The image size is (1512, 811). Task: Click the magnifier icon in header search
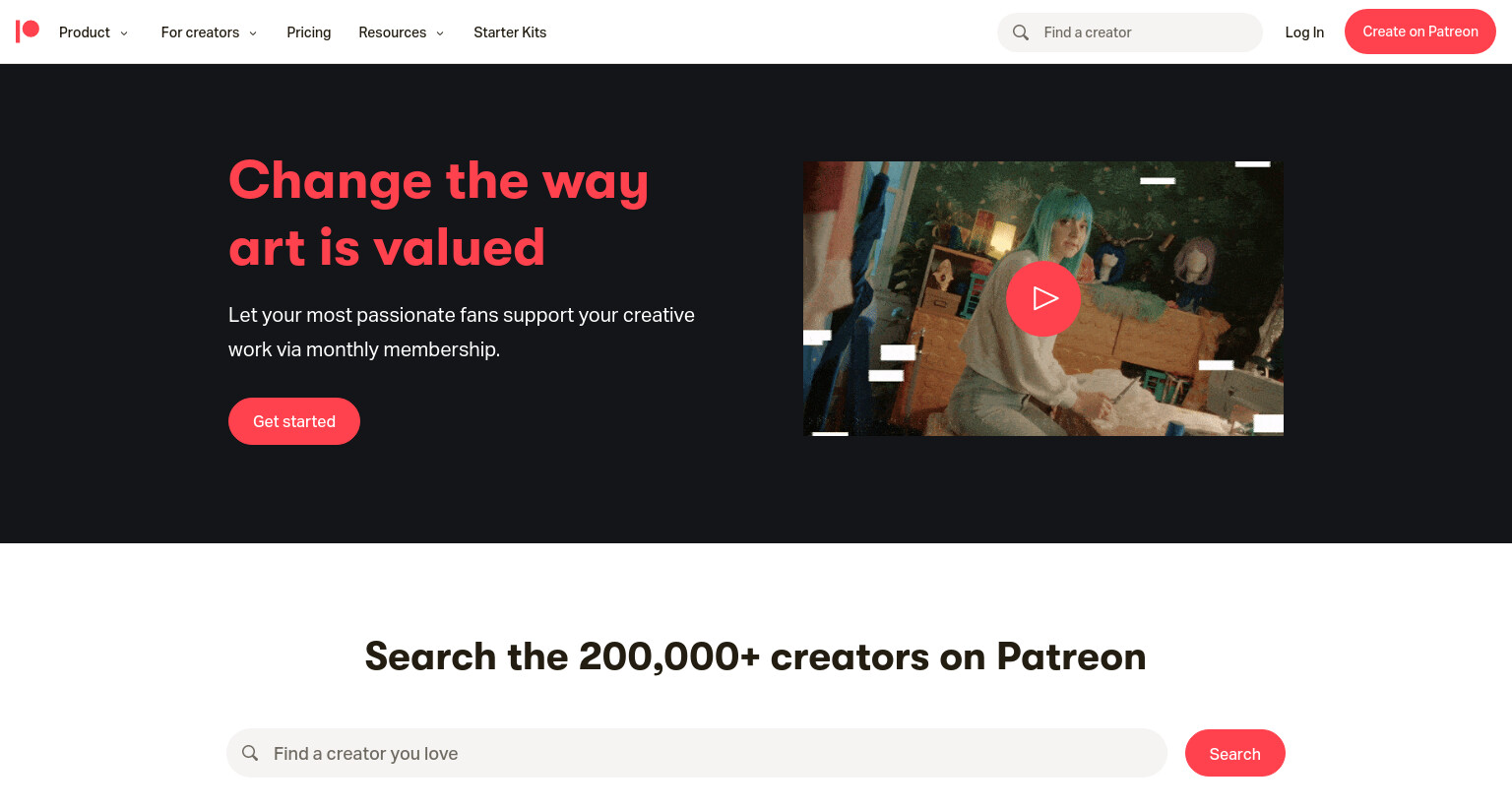tap(1021, 32)
